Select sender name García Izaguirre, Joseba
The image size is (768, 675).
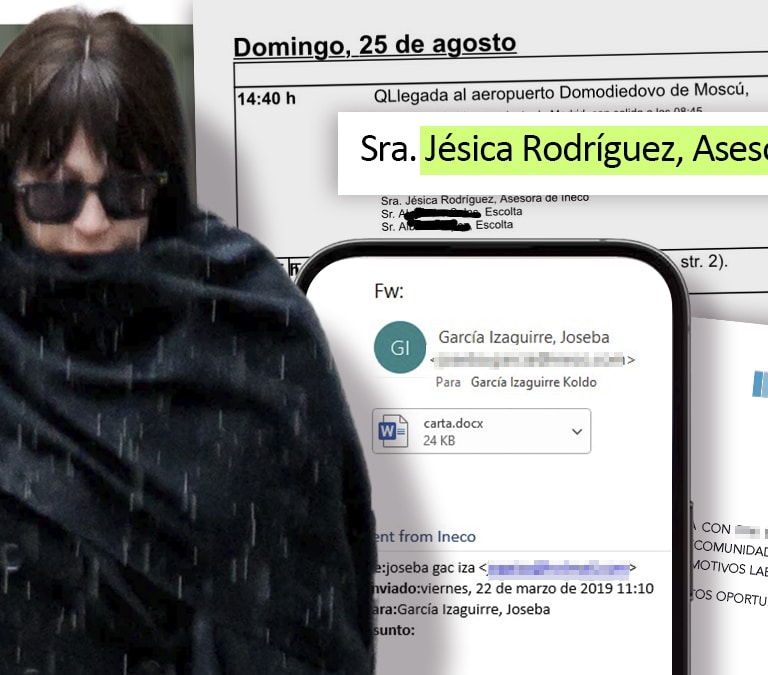(523, 337)
